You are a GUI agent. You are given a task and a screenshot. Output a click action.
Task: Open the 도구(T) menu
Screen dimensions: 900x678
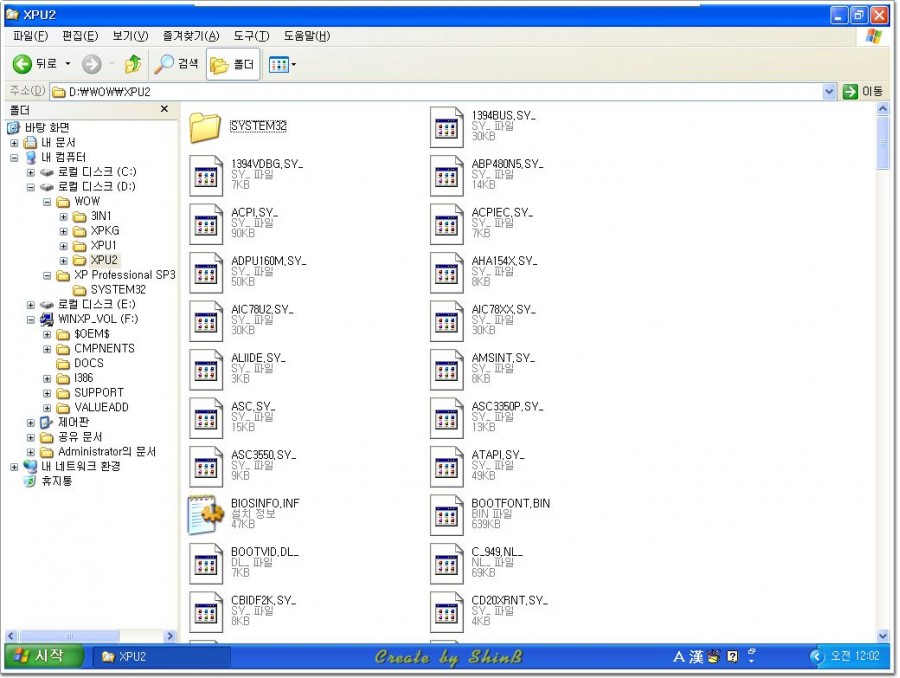(251, 36)
